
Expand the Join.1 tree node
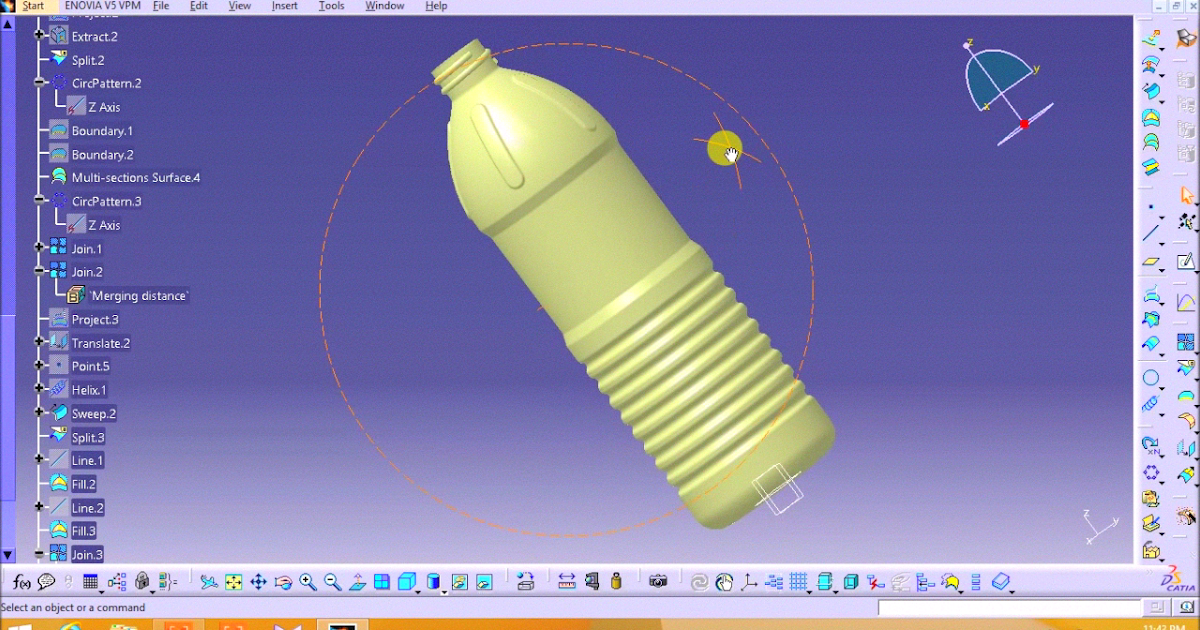38,247
